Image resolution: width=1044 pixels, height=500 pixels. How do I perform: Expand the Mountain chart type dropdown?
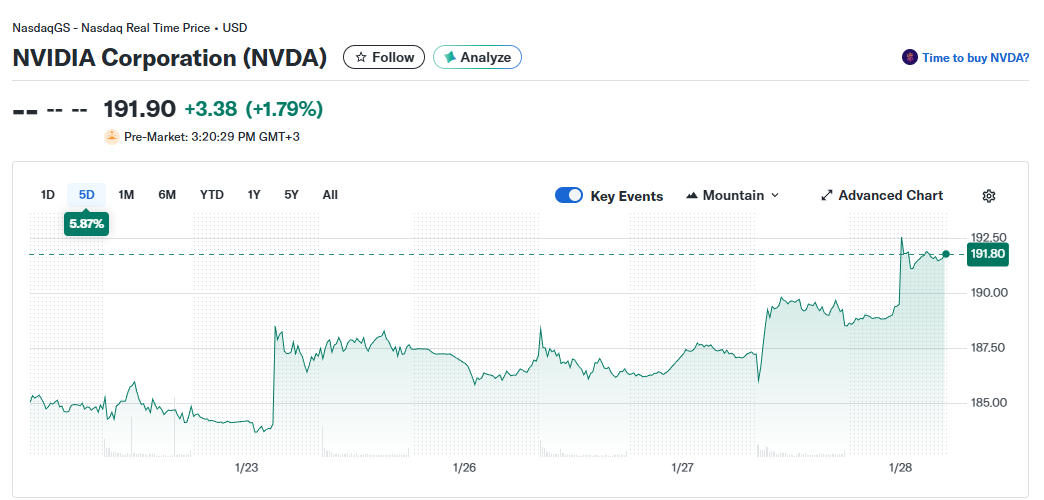coord(775,196)
